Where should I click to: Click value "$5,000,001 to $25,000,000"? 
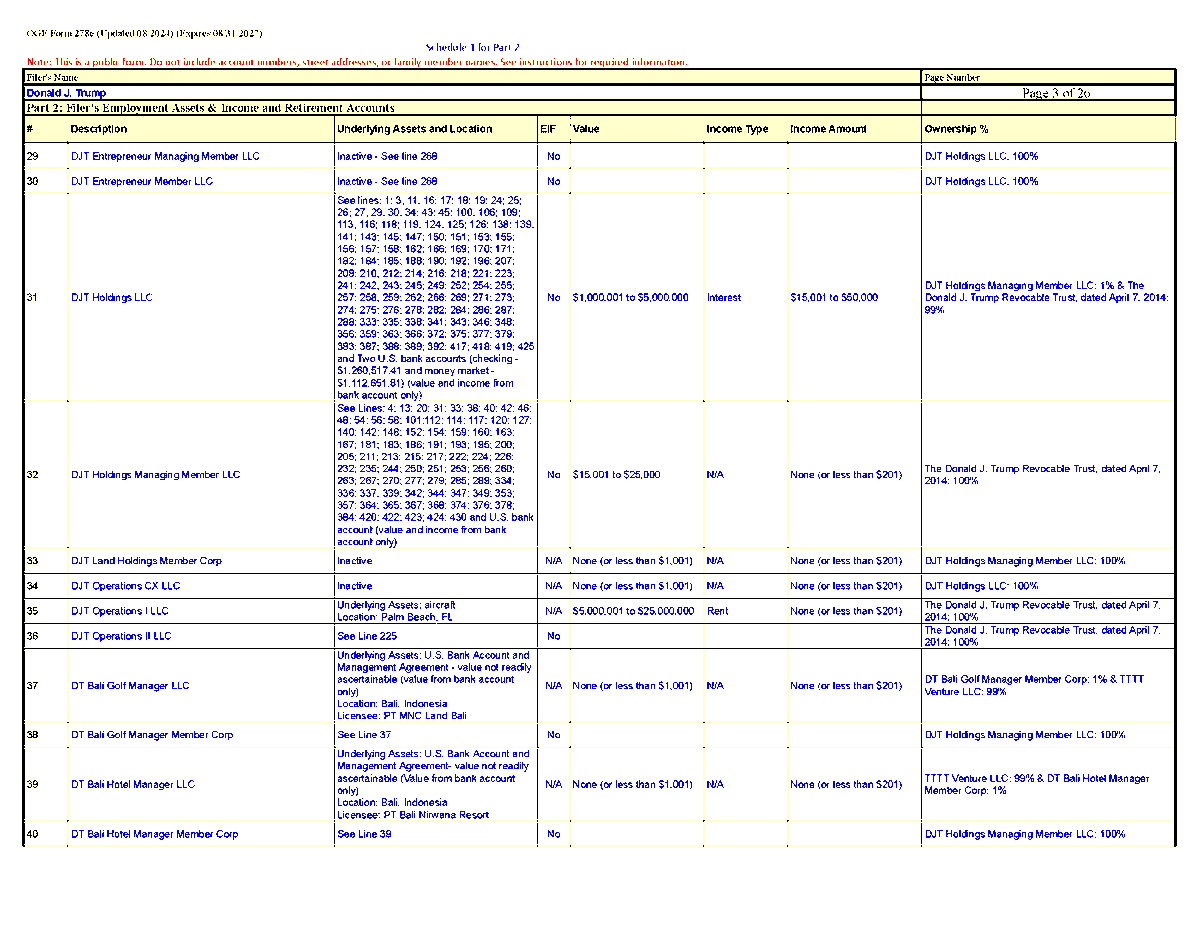(x=633, y=611)
